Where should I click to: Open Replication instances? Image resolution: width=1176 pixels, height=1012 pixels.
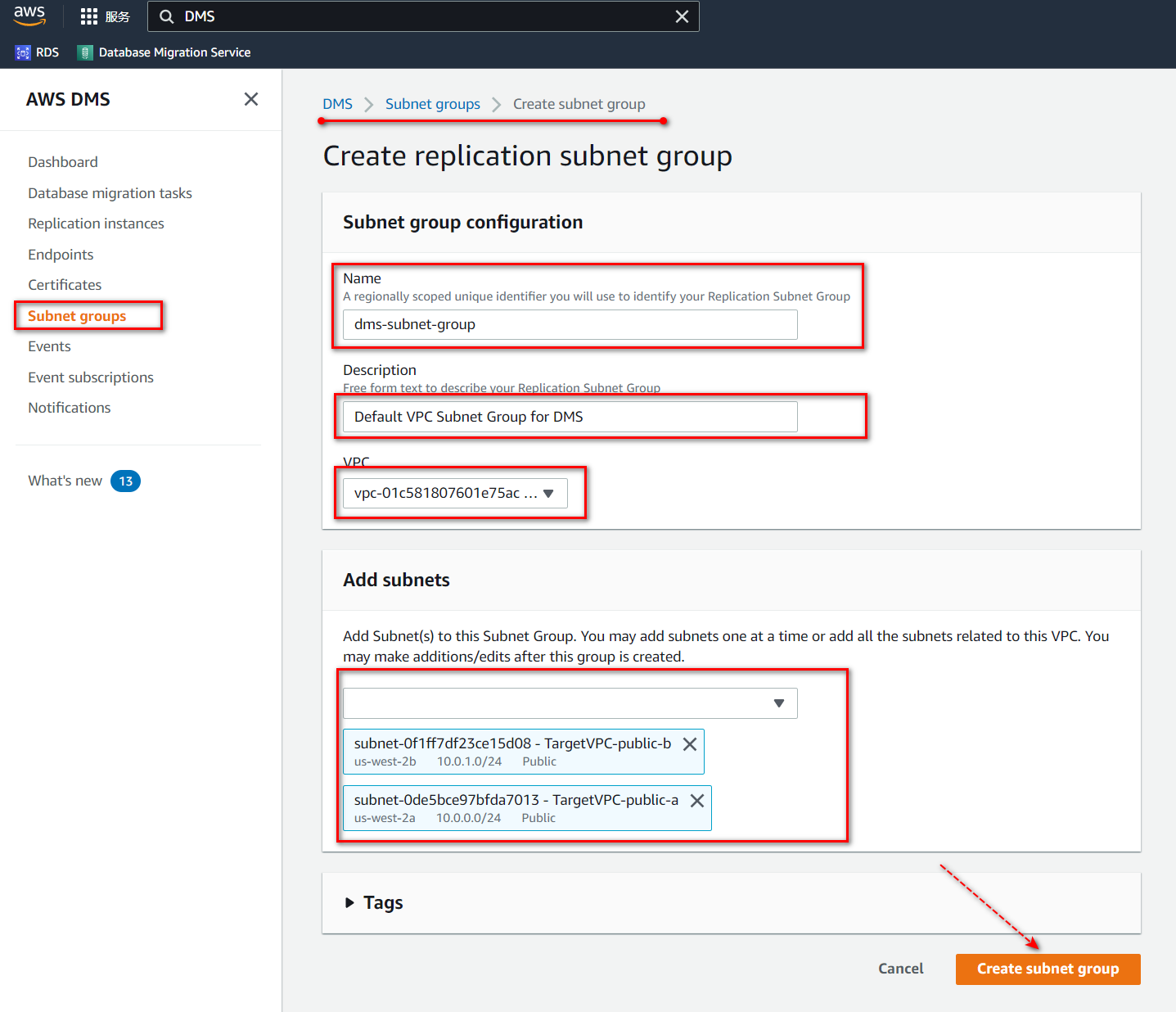pyautogui.click(x=96, y=224)
